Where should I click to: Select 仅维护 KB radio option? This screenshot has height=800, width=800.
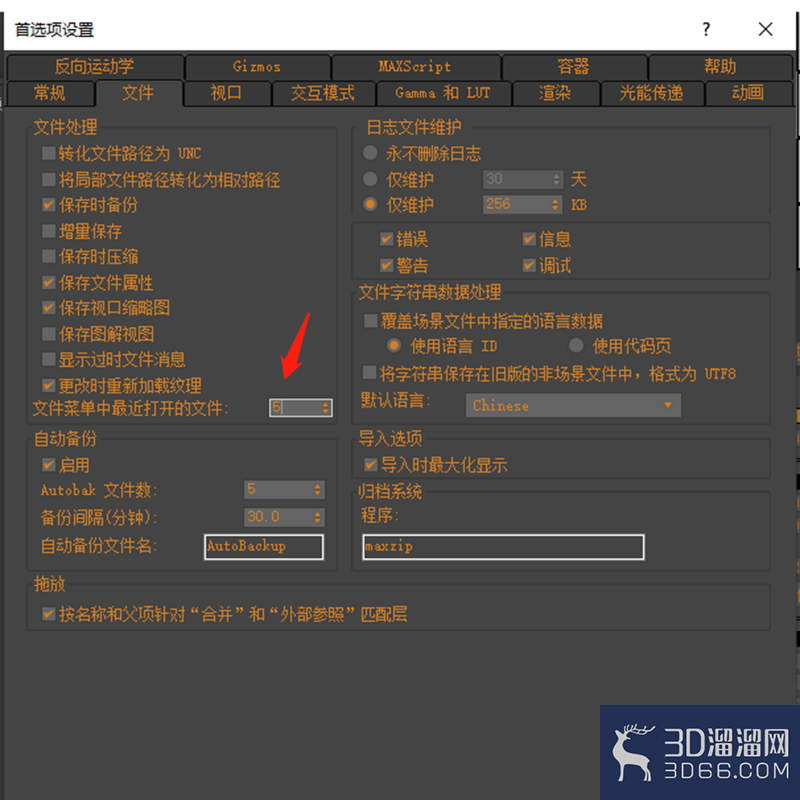click(x=370, y=204)
